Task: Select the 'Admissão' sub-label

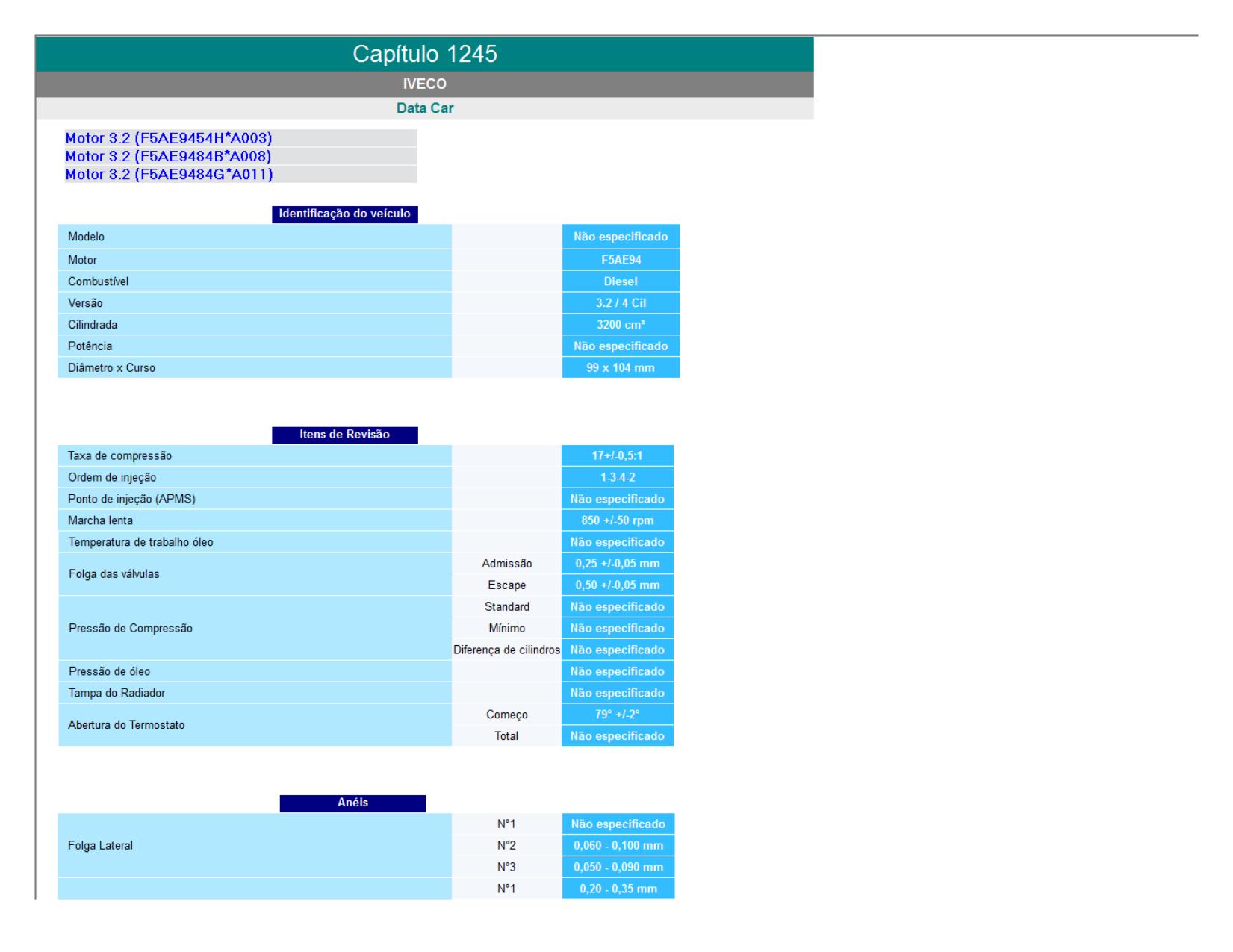Action: [506, 564]
